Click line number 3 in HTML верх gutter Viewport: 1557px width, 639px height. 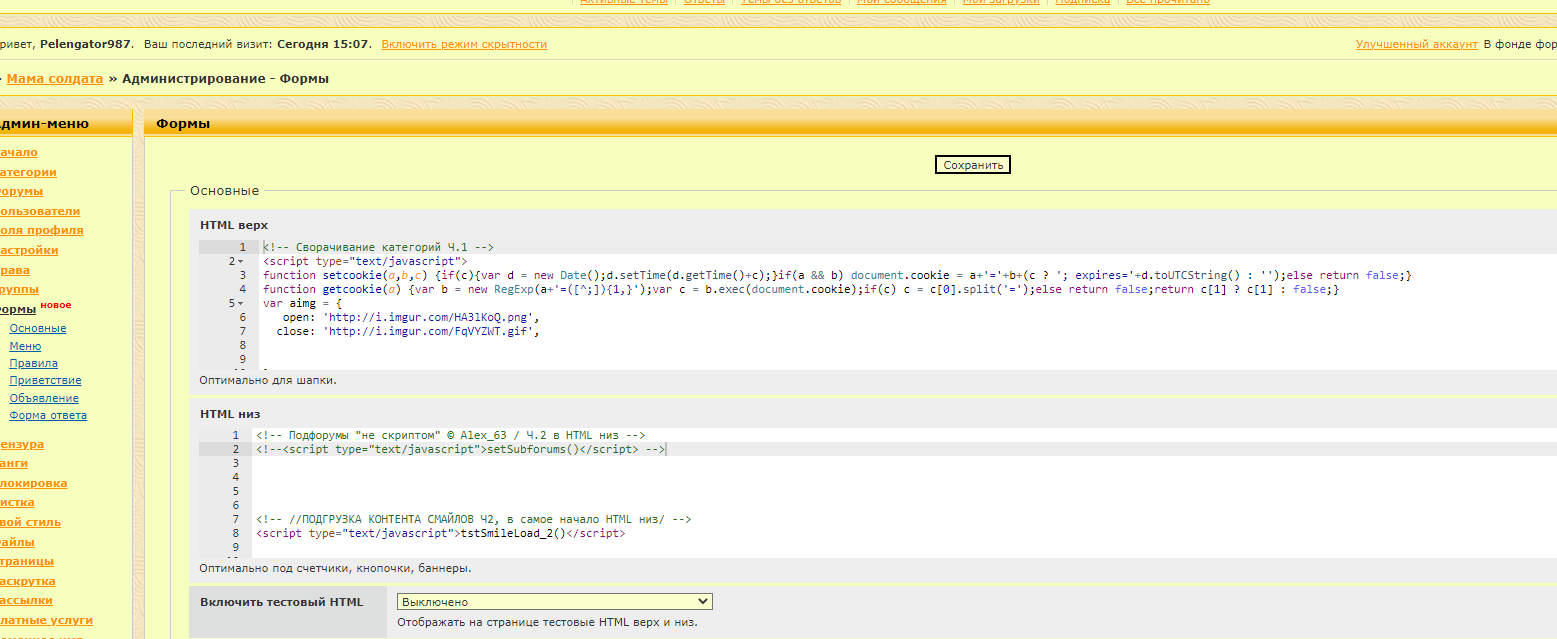pyautogui.click(x=243, y=275)
